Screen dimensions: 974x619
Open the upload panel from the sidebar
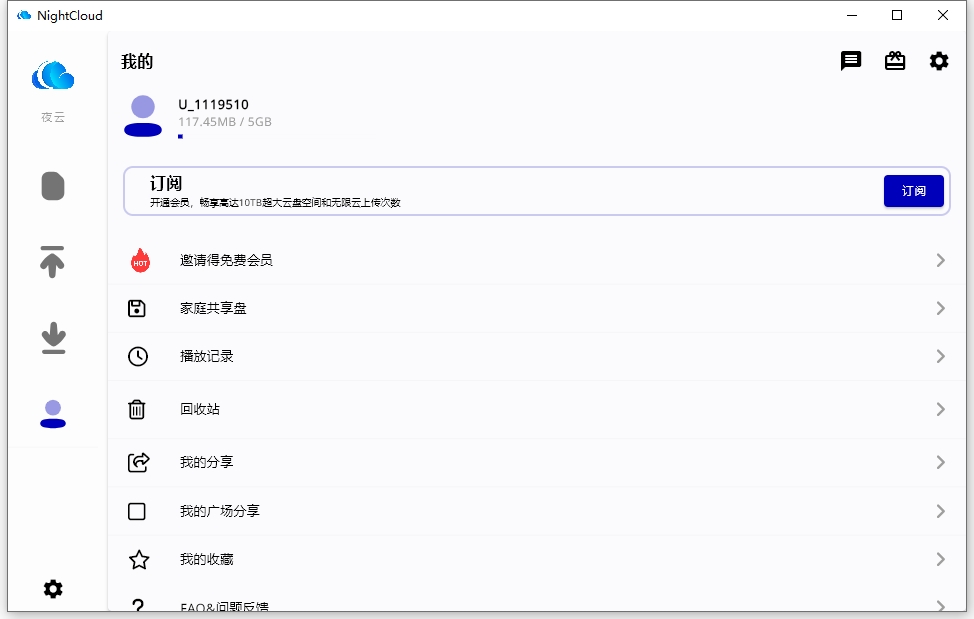[x=52, y=261]
